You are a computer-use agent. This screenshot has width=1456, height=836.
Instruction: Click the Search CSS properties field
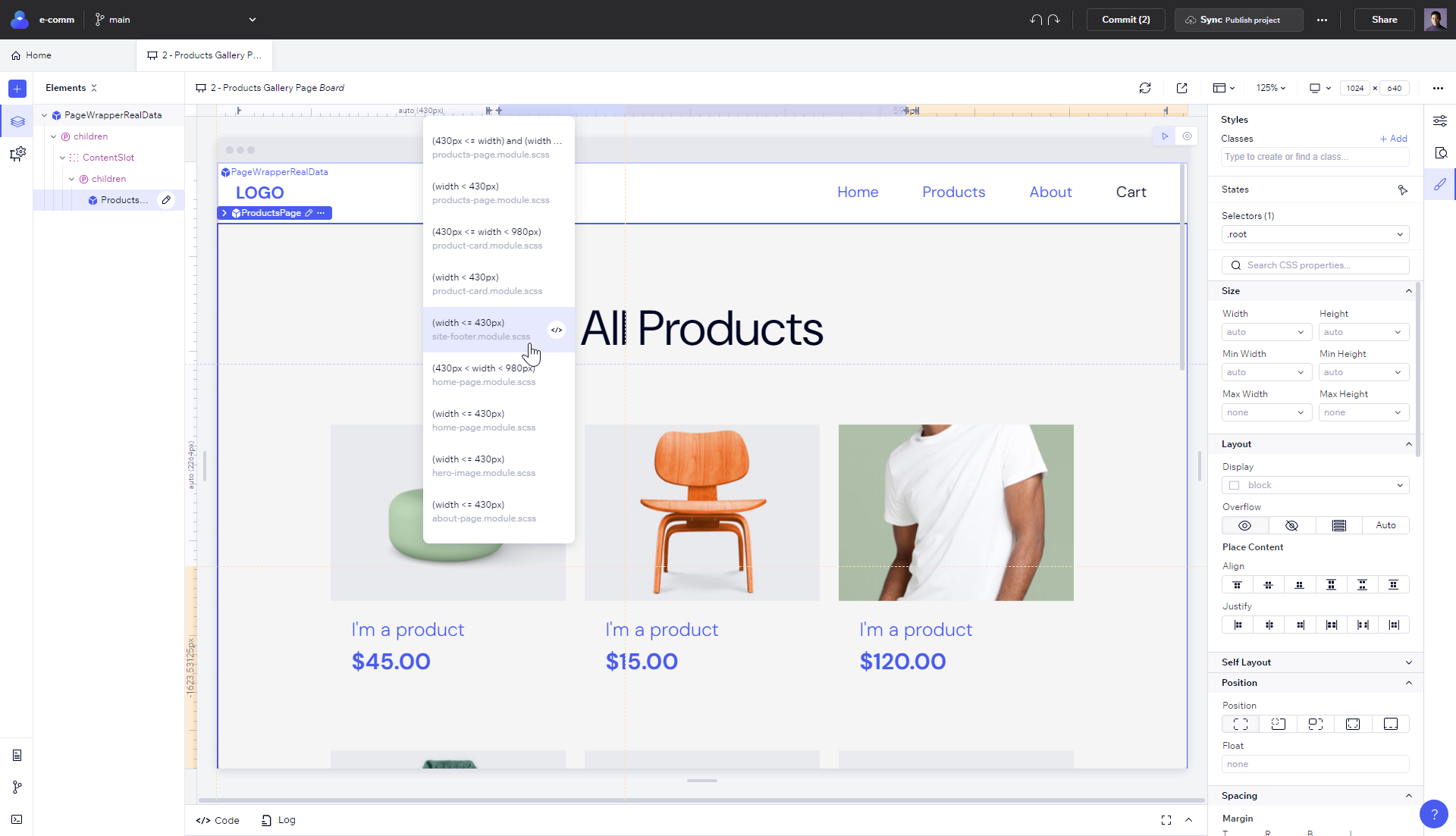point(1315,265)
